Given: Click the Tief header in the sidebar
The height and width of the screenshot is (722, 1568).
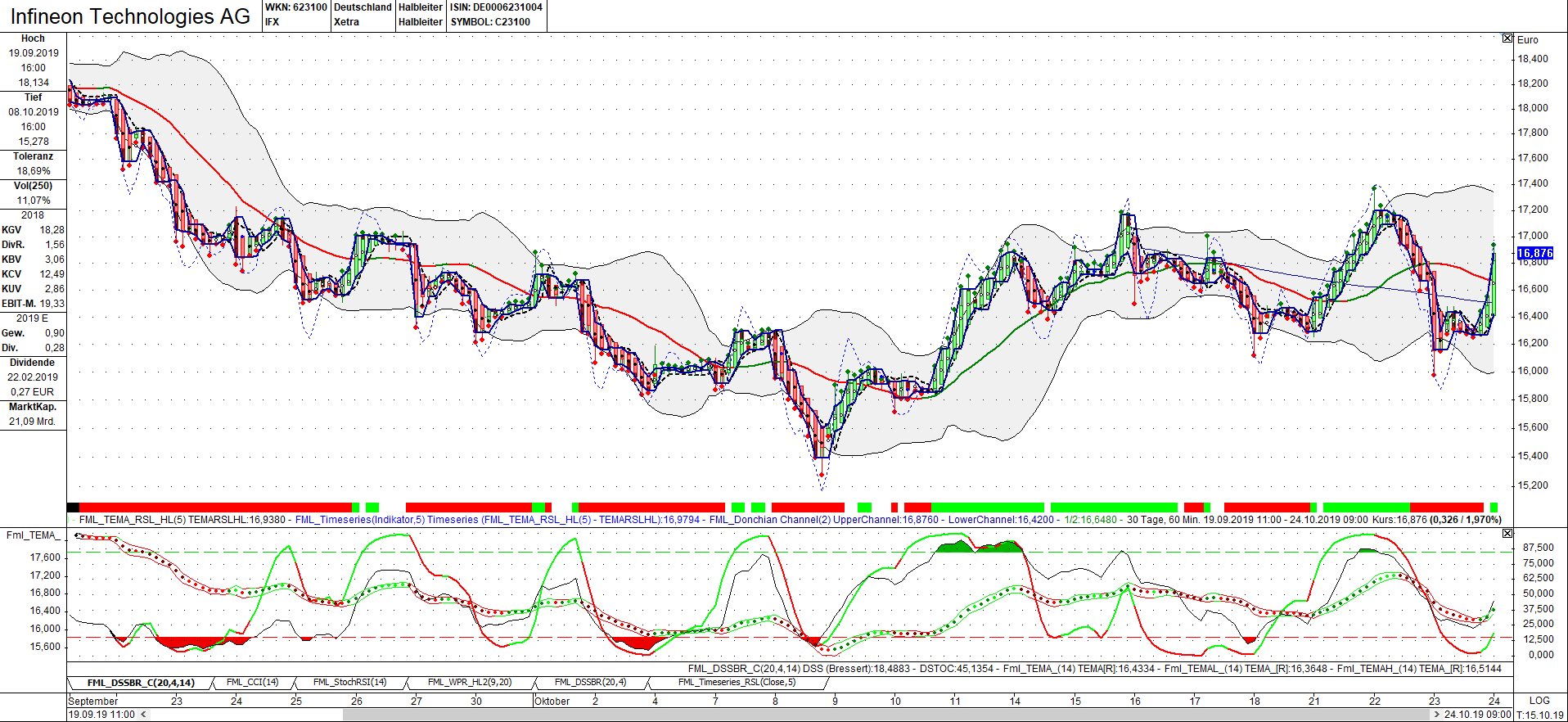Looking at the screenshot, I should 33,97.
